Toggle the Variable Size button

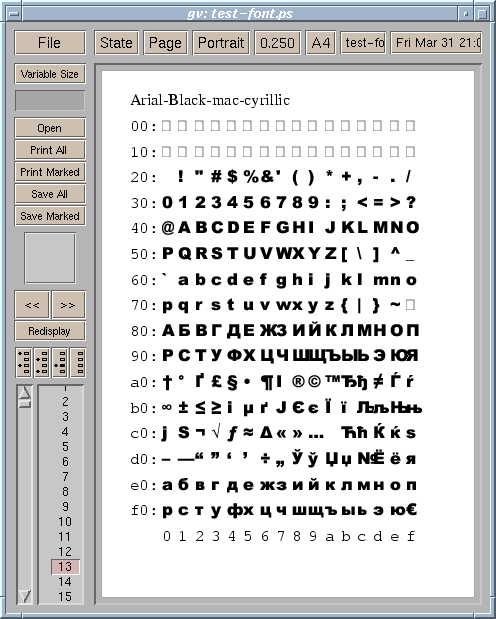(x=50, y=74)
